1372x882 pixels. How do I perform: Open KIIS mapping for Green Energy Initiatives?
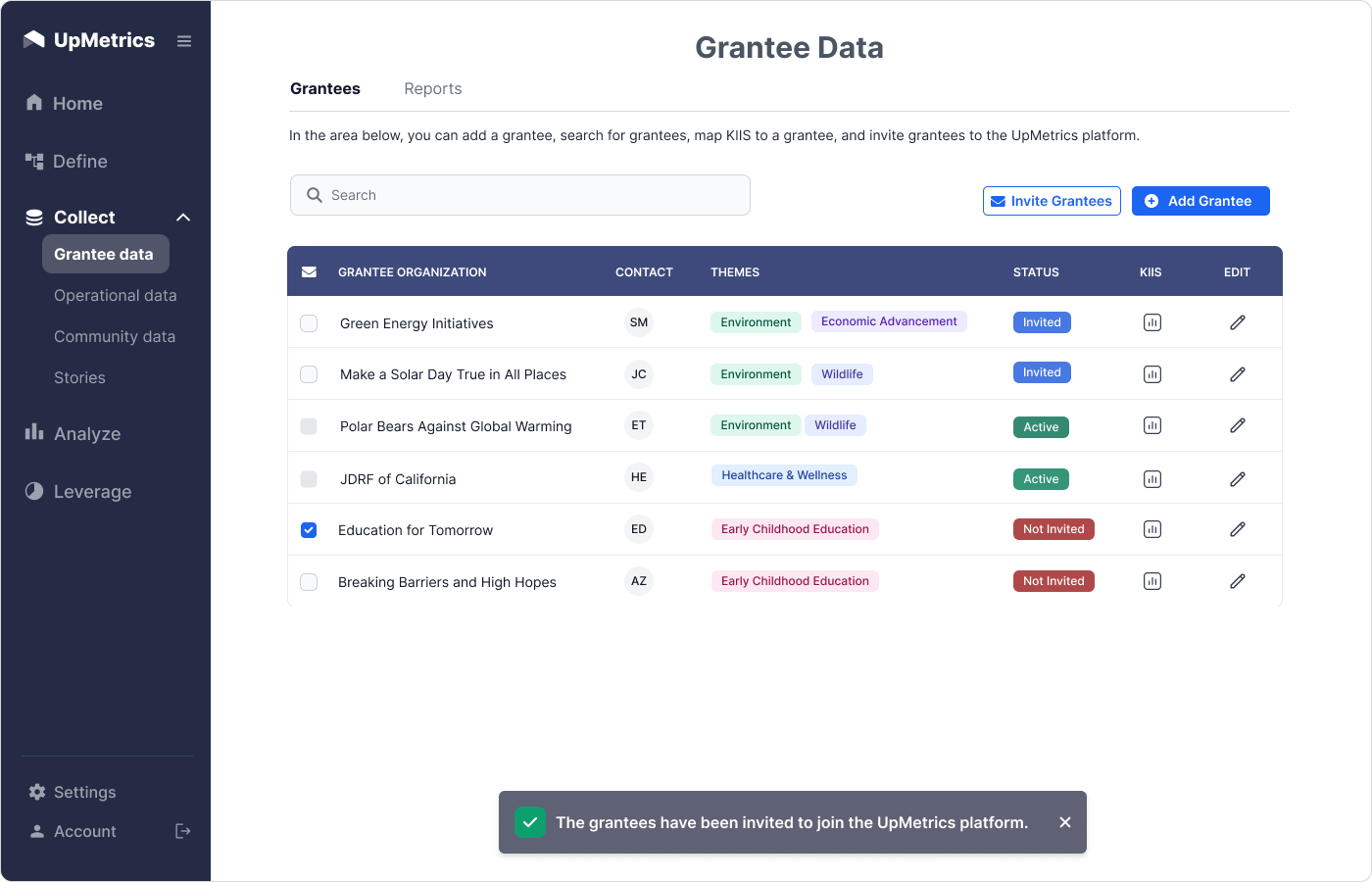[1152, 322]
